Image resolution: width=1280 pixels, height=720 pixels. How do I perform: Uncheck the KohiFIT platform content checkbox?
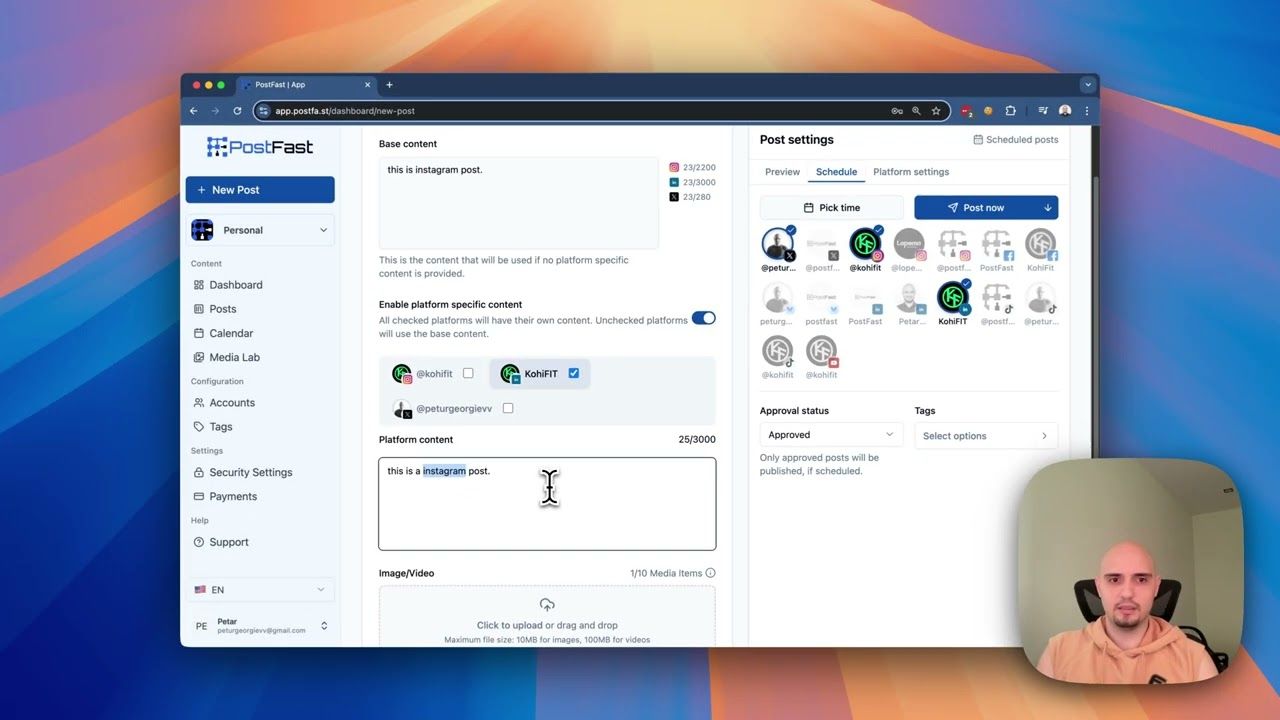(x=573, y=373)
